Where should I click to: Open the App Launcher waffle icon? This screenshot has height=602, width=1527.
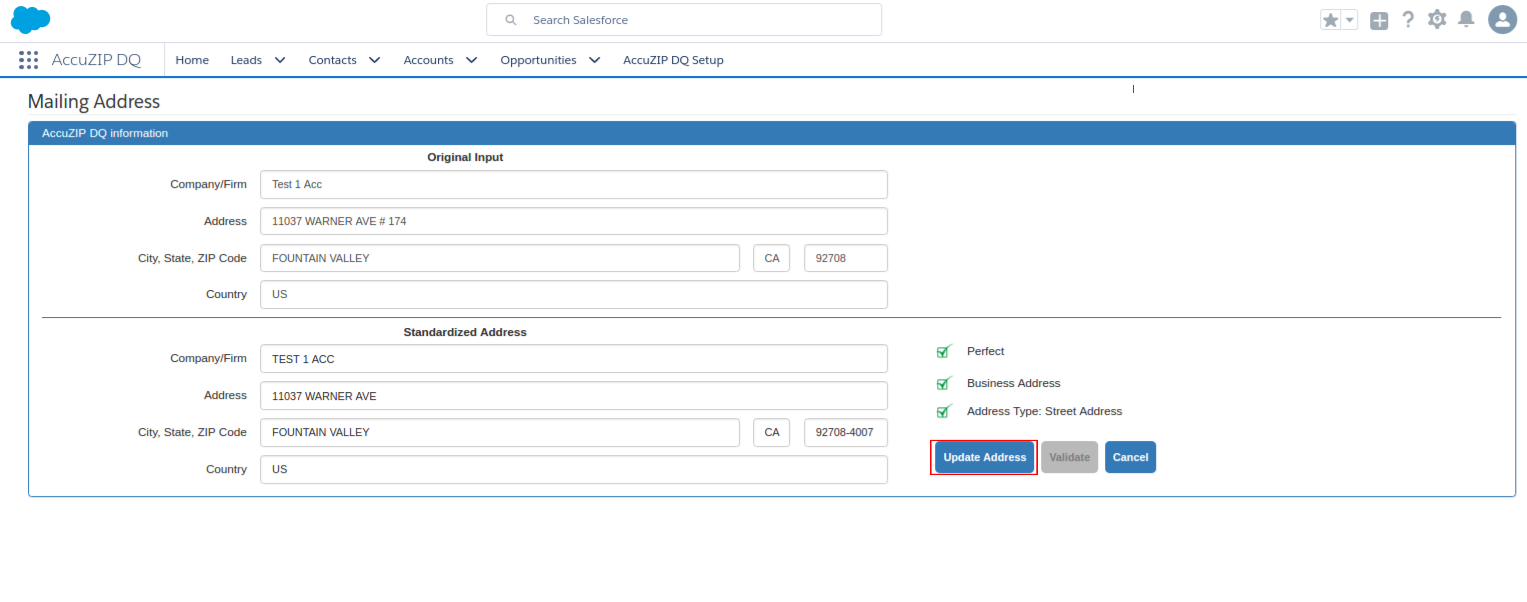[x=28, y=59]
